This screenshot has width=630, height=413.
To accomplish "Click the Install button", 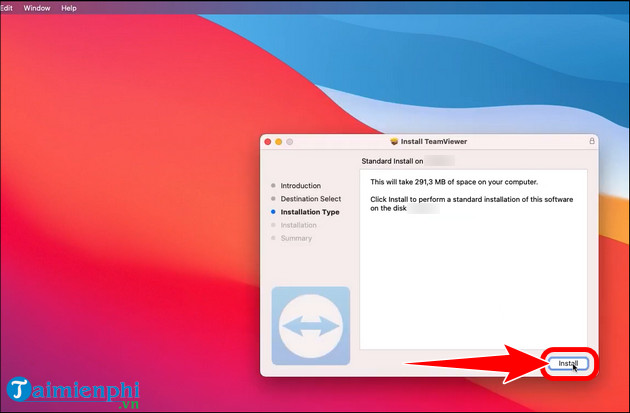I will [x=568, y=364].
